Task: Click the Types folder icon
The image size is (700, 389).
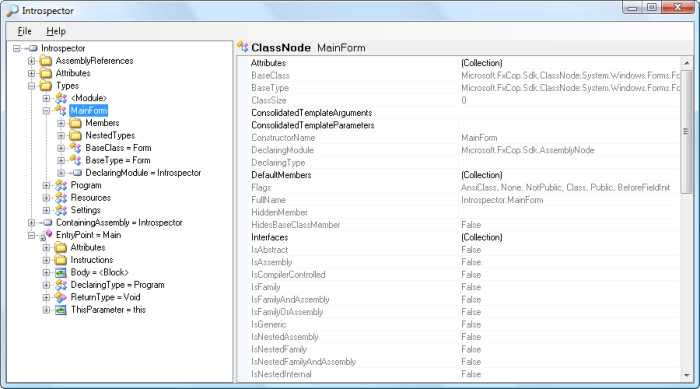Action: pyautogui.click(x=46, y=85)
